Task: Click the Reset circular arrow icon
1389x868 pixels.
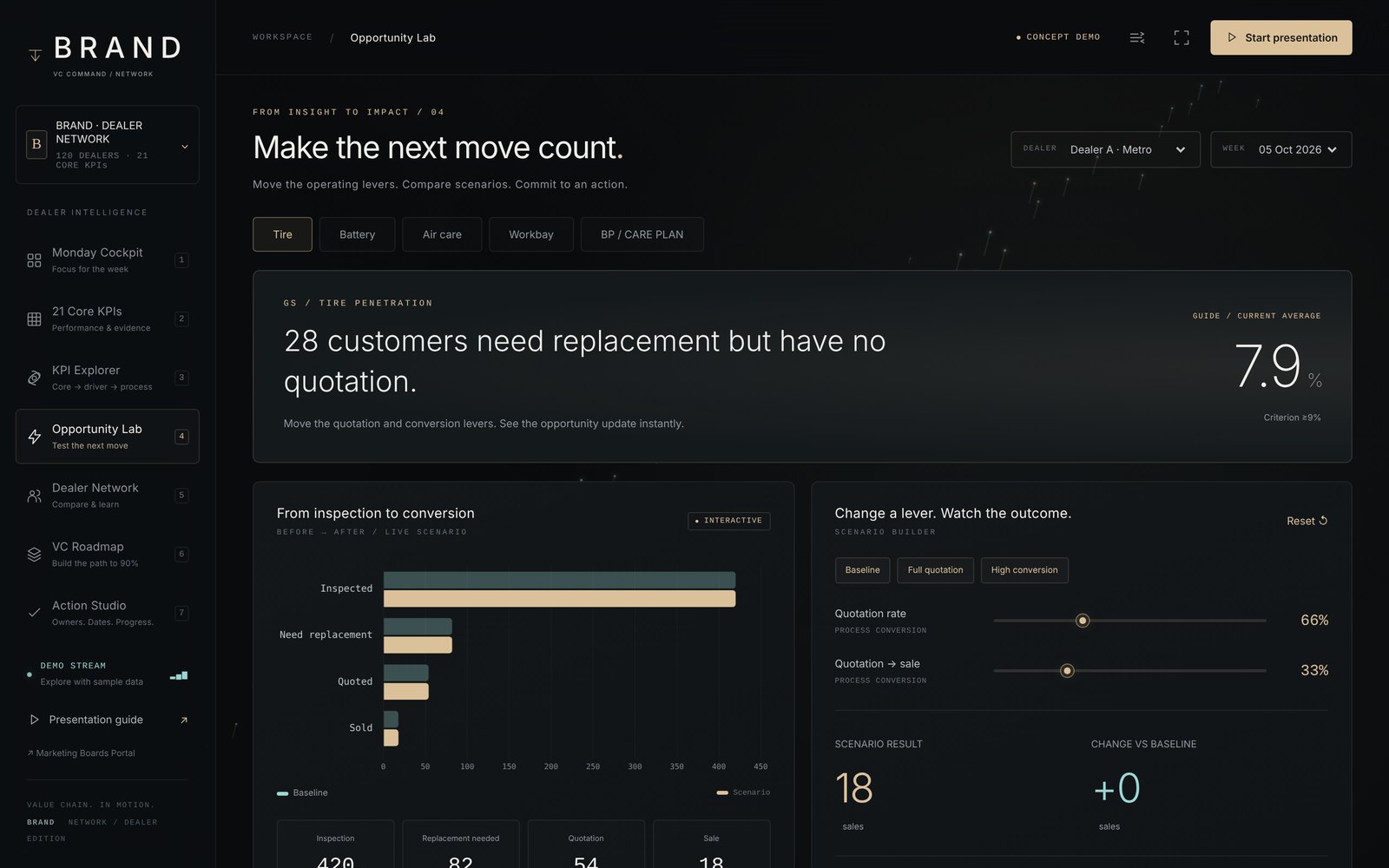Action: [1323, 521]
